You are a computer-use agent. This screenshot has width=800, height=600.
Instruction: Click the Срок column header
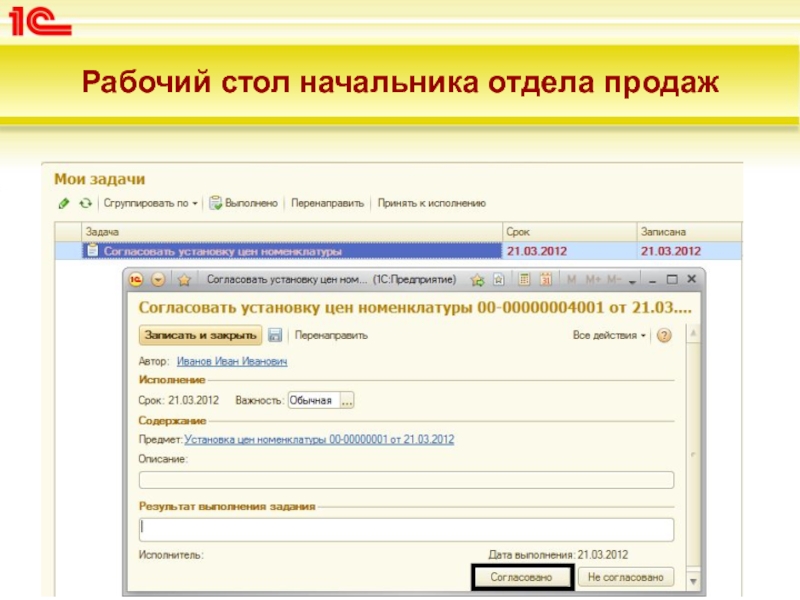[569, 232]
